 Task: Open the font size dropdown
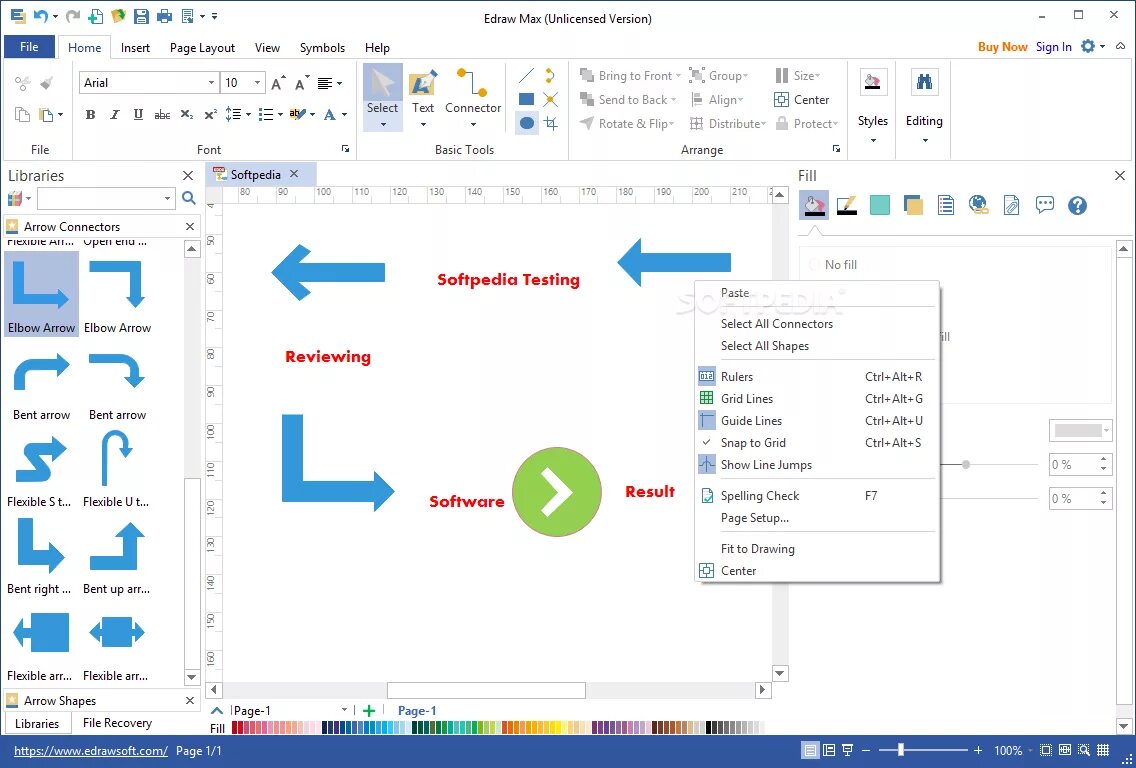tap(256, 83)
